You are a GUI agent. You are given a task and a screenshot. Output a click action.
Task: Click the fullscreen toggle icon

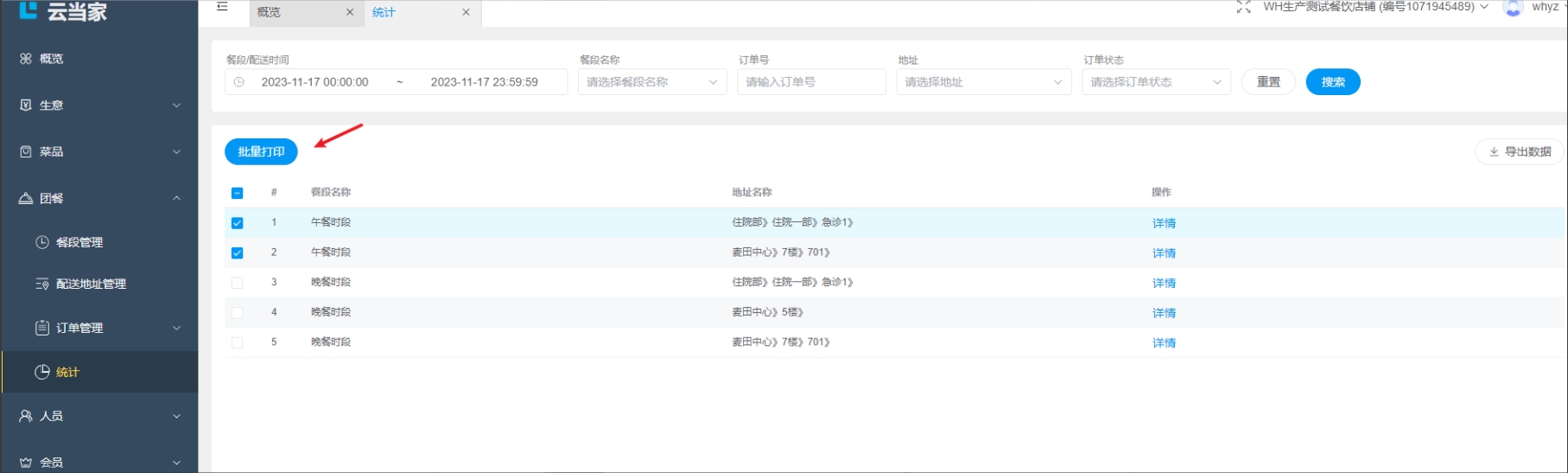point(1243,8)
